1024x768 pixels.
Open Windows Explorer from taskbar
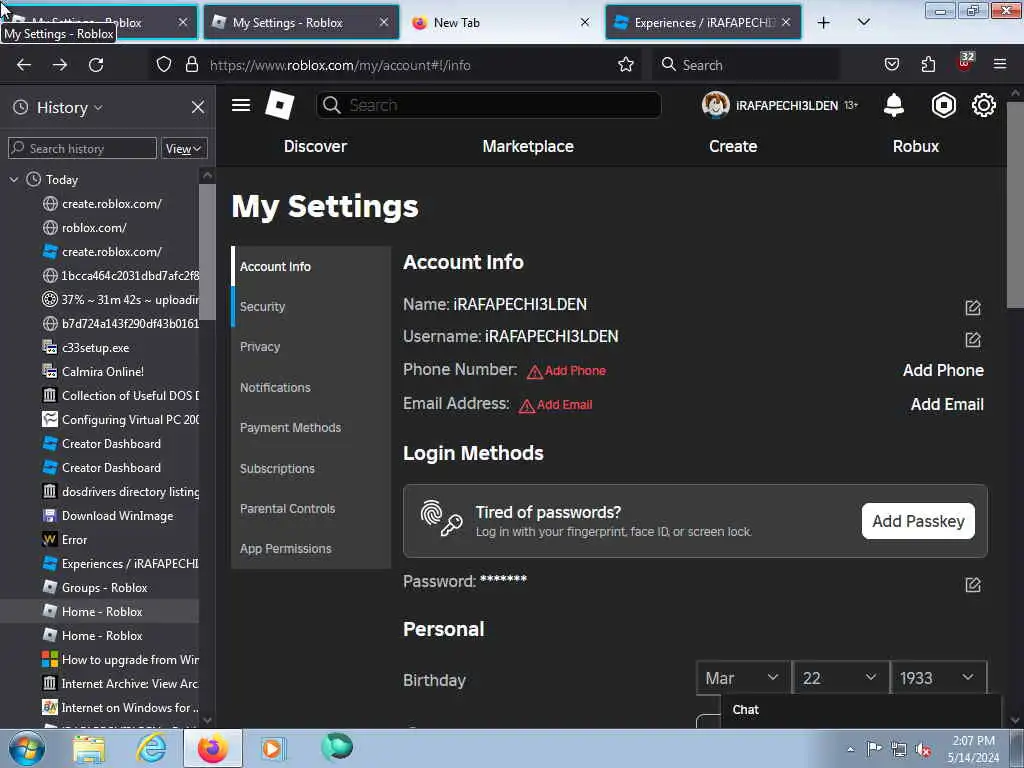coord(89,748)
